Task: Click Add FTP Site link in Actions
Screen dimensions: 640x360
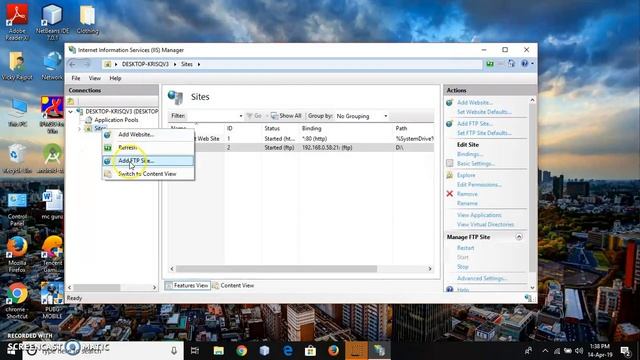Action: click(x=475, y=123)
